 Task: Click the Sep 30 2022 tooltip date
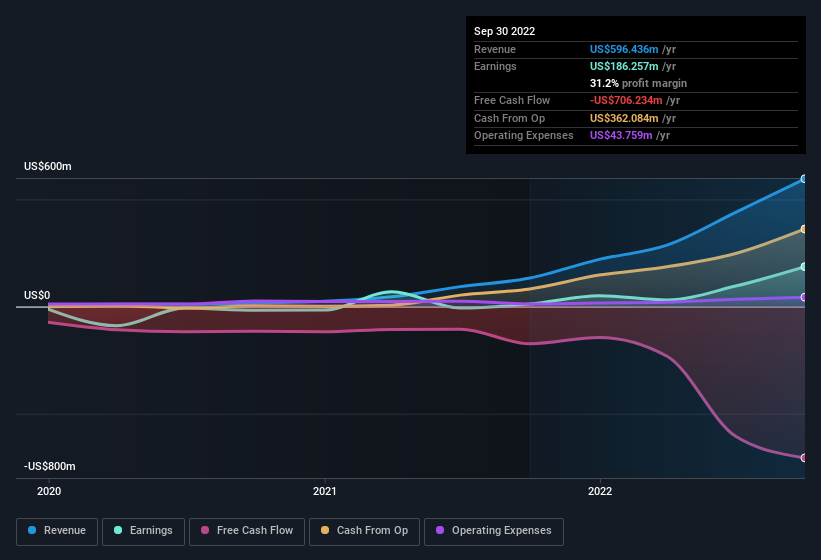504,31
